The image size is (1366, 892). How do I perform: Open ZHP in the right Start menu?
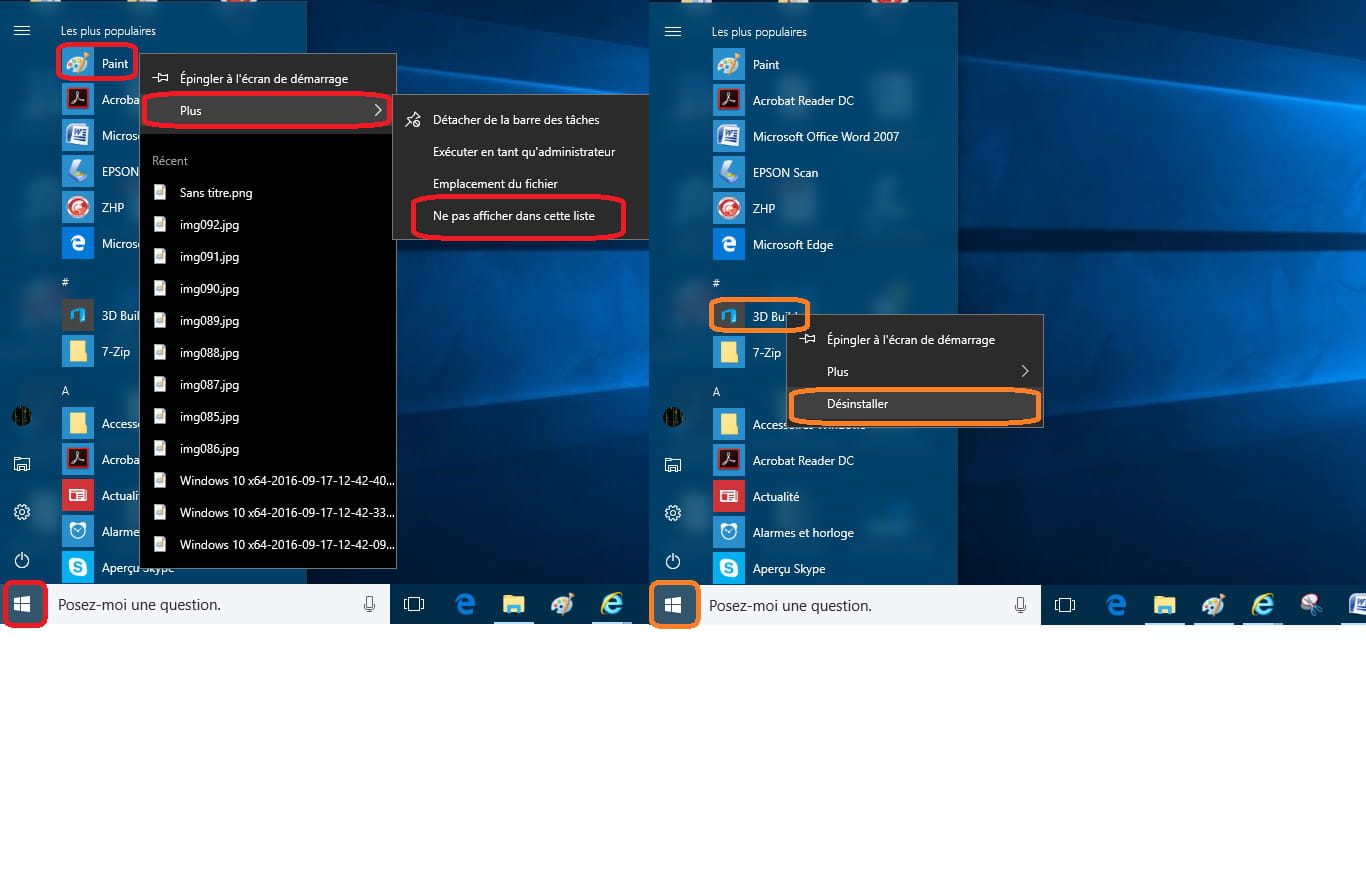[x=744, y=208]
